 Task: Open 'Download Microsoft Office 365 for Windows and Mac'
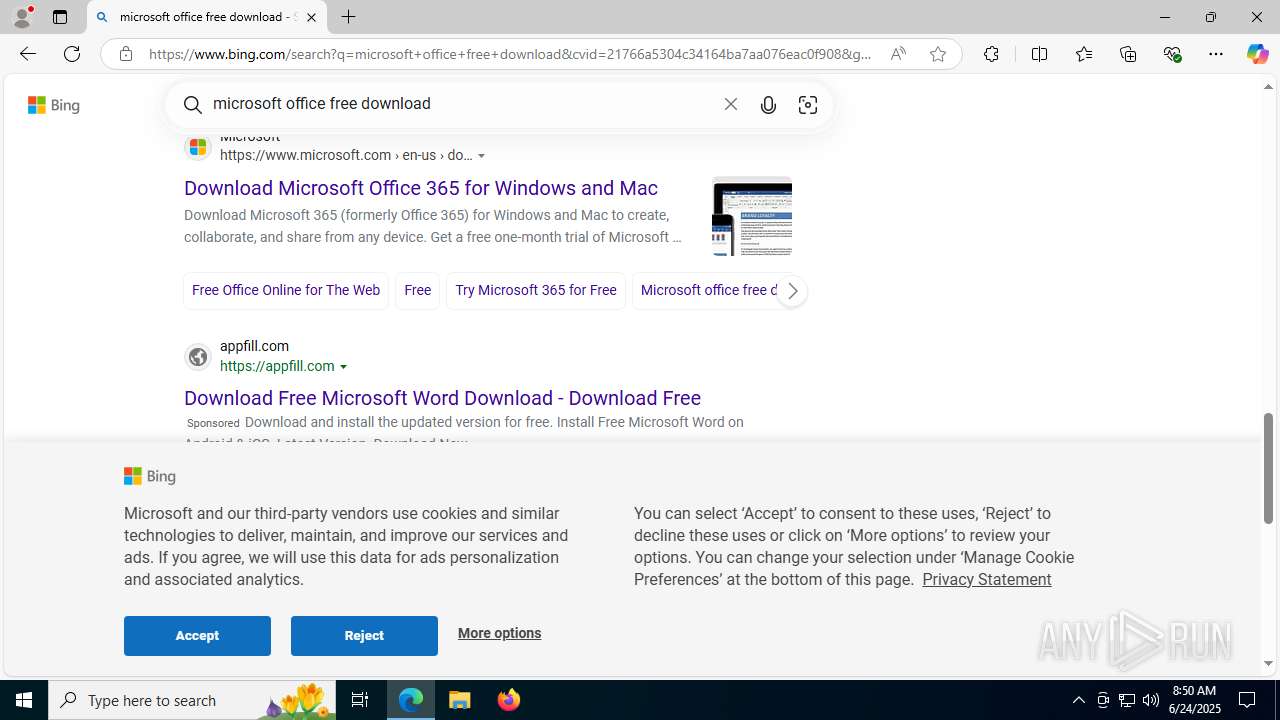pos(421,188)
